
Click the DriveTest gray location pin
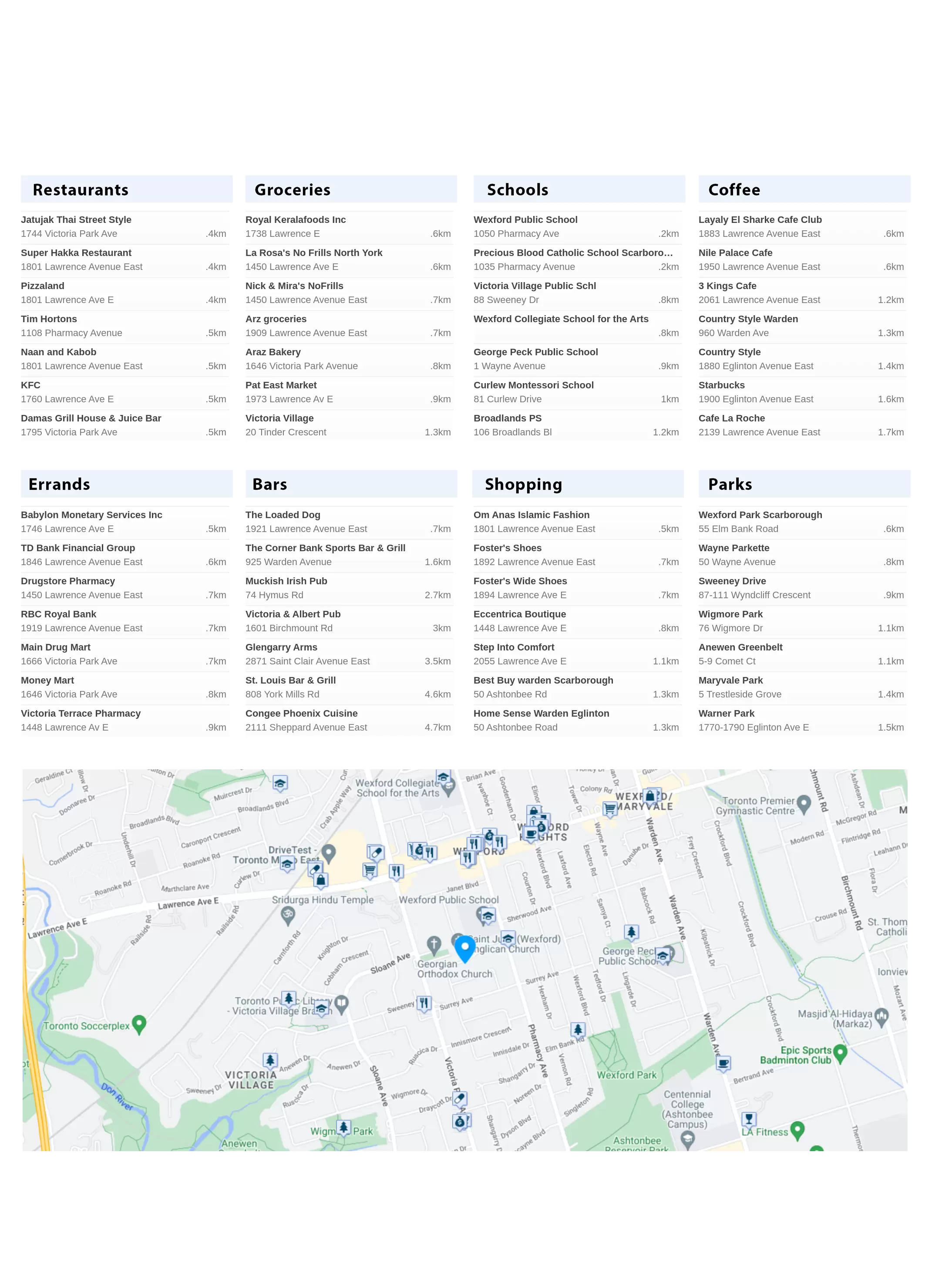(x=329, y=852)
